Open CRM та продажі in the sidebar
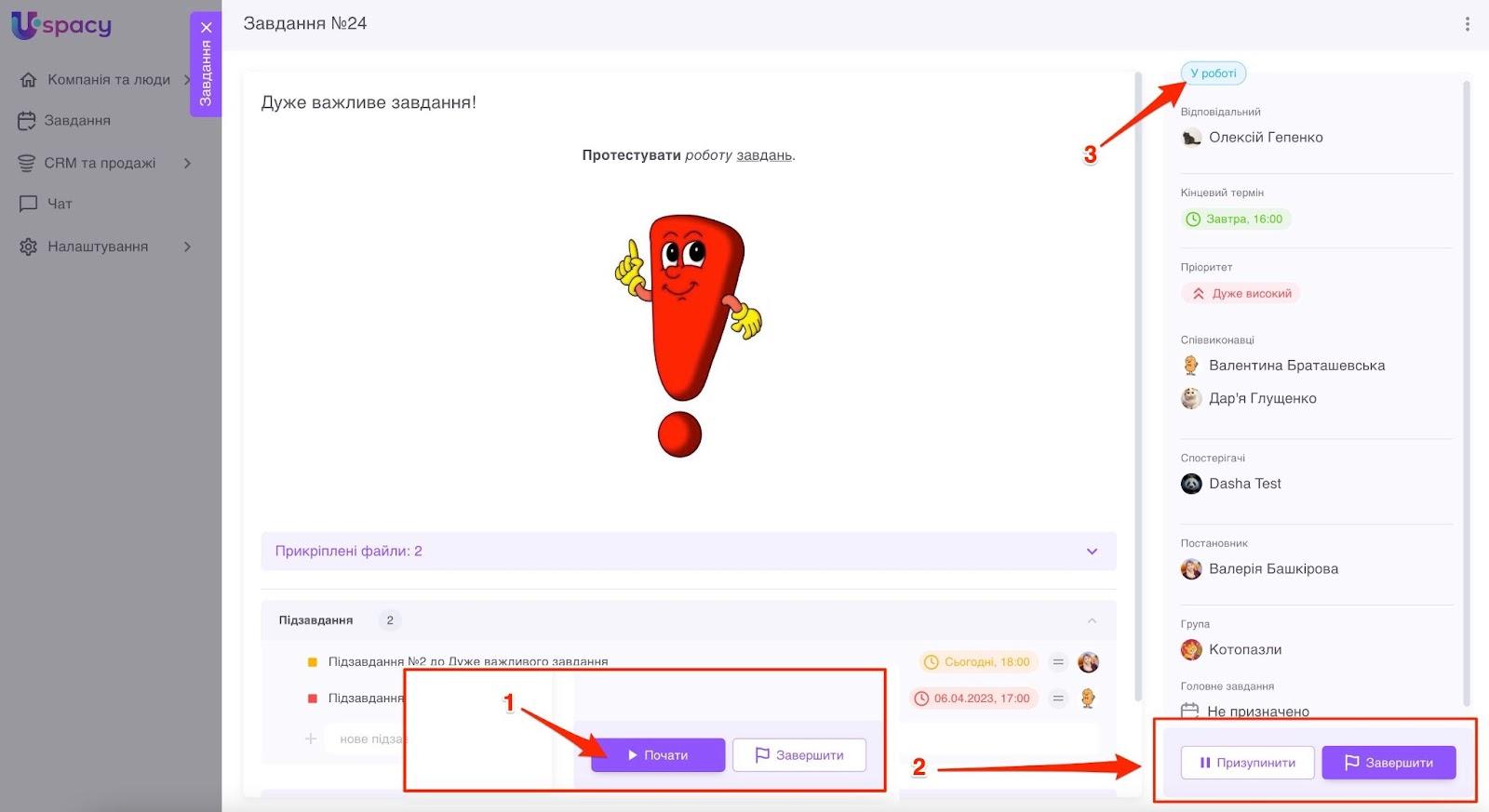This screenshot has width=1489, height=812. pyautogui.click(x=100, y=164)
